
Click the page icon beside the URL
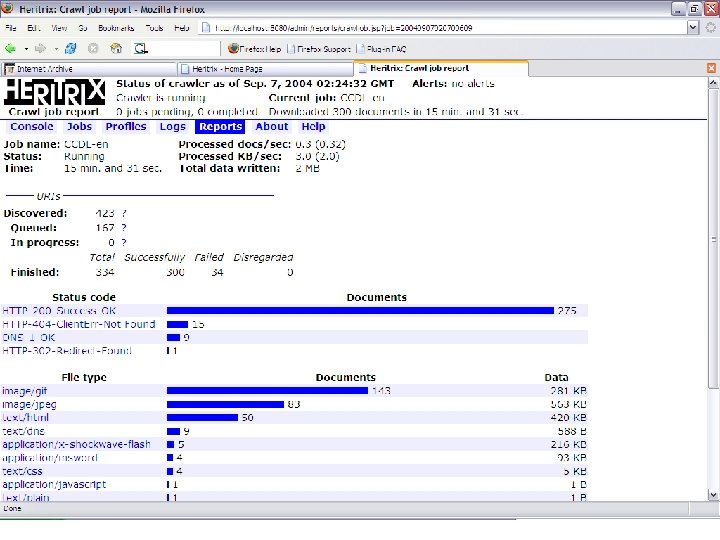(206, 28)
